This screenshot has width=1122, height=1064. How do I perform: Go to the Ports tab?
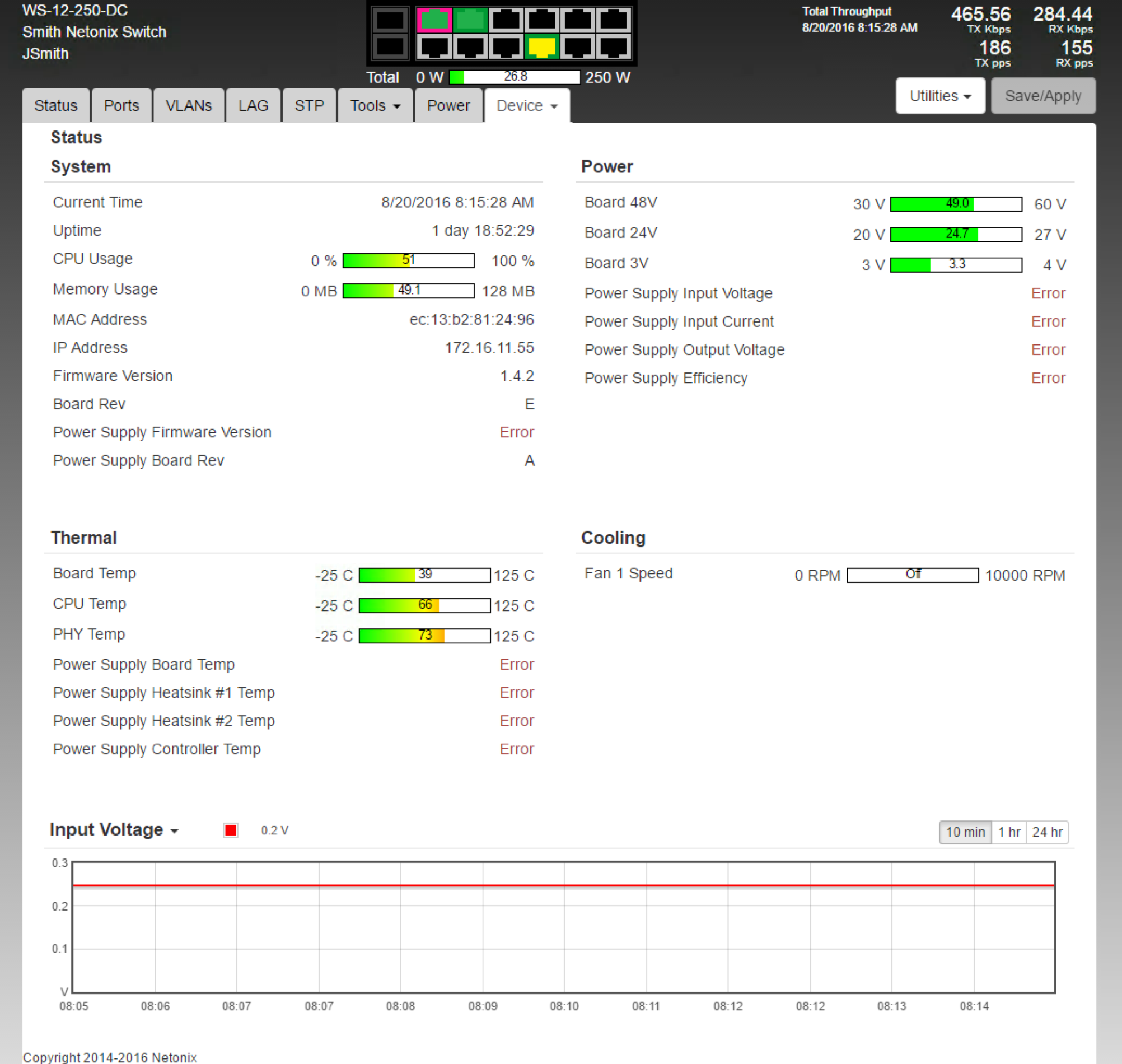pos(121,105)
